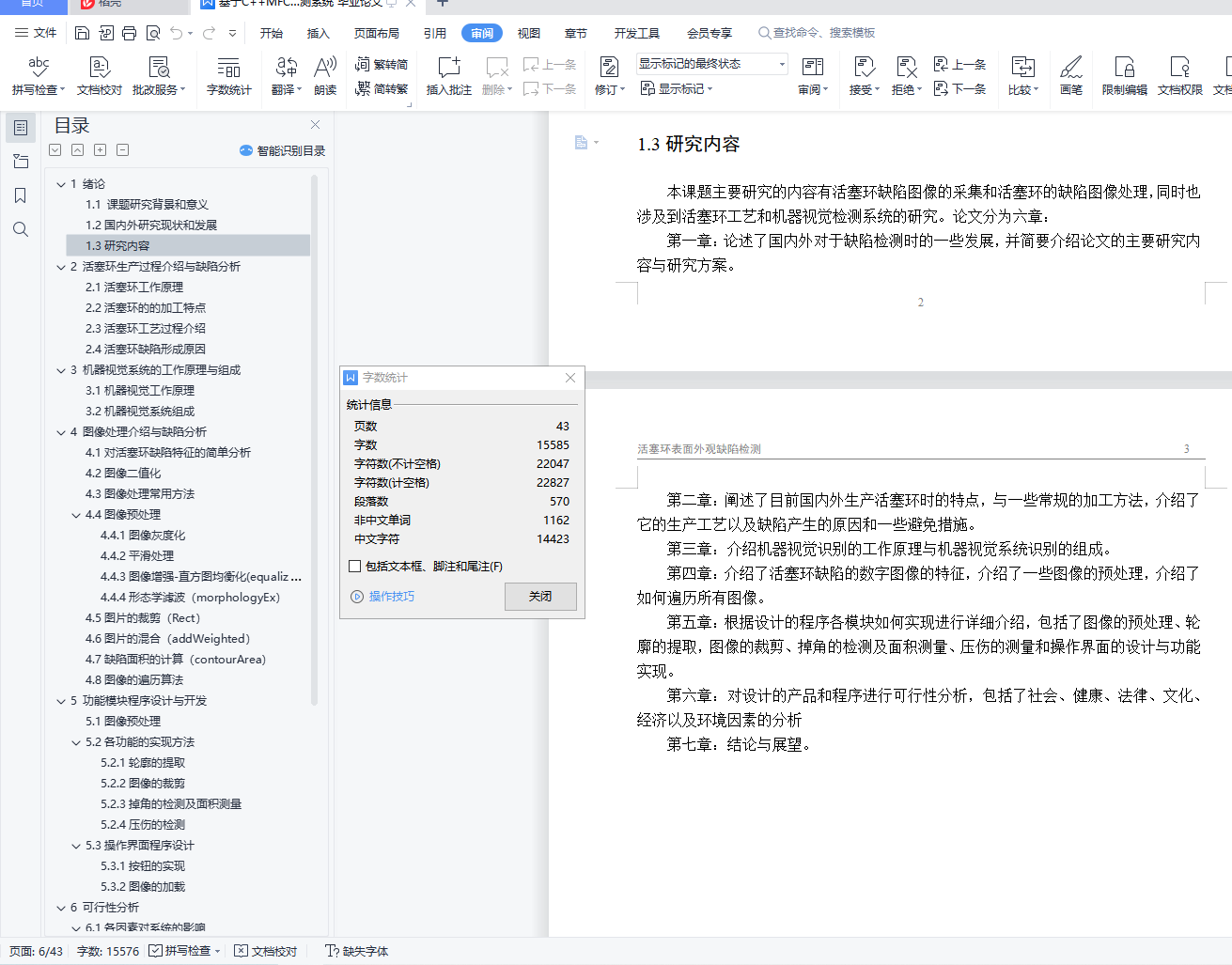1232x965 pixels.
Task: Switch to the 页面布局 ribbon tab
Action: coord(376,33)
